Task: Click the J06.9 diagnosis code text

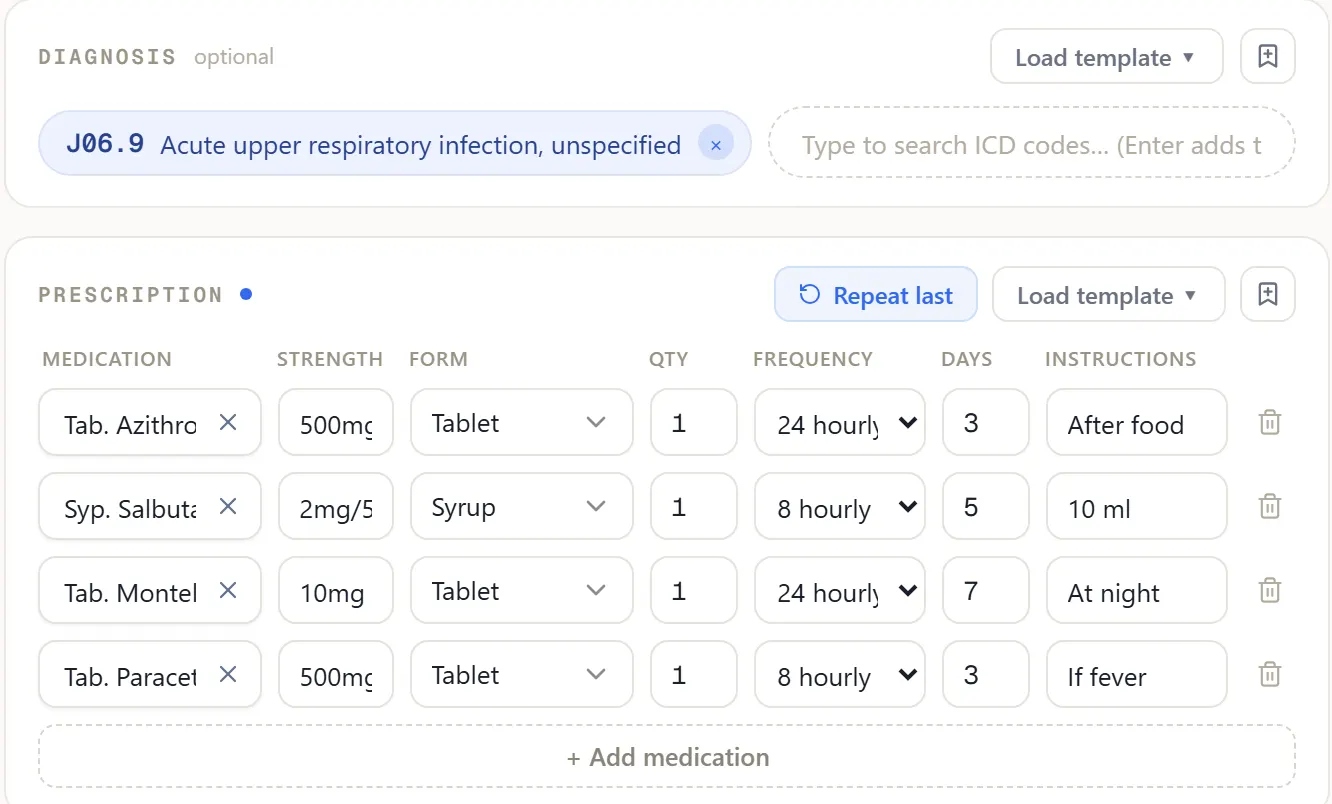Action: point(105,144)
